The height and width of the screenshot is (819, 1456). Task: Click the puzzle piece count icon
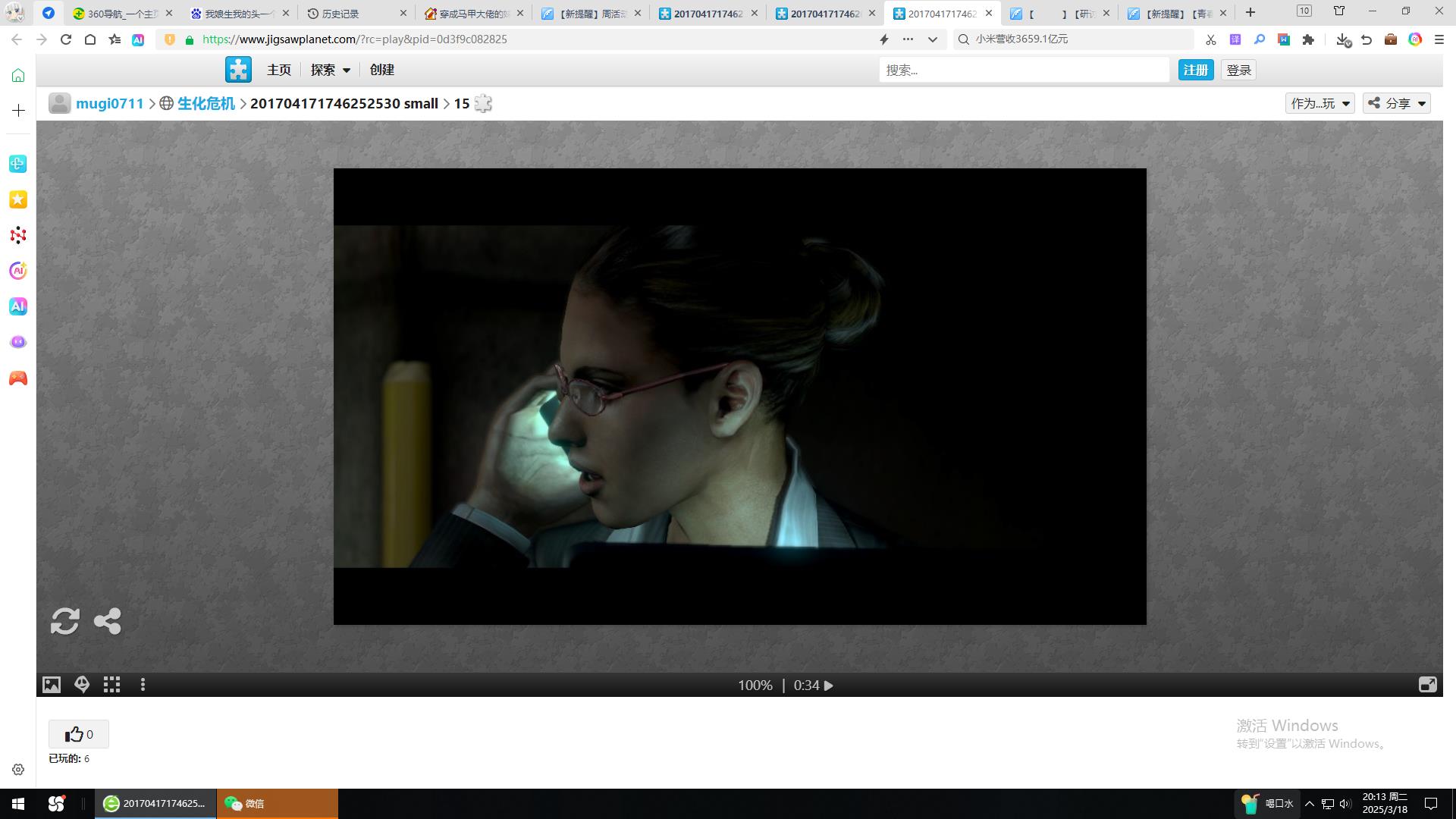483,104
